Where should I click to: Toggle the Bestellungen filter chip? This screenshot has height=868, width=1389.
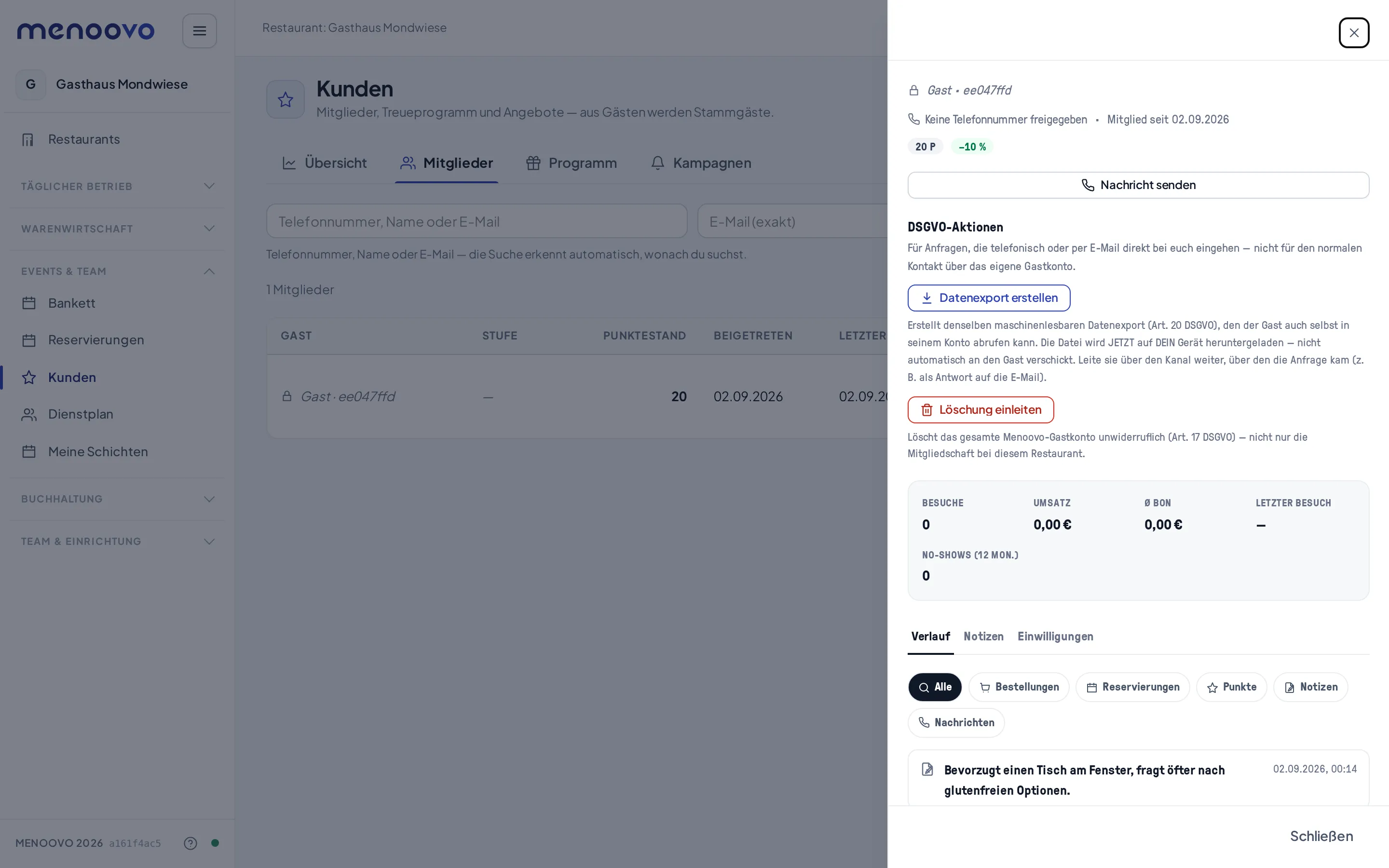point(1018,687)
